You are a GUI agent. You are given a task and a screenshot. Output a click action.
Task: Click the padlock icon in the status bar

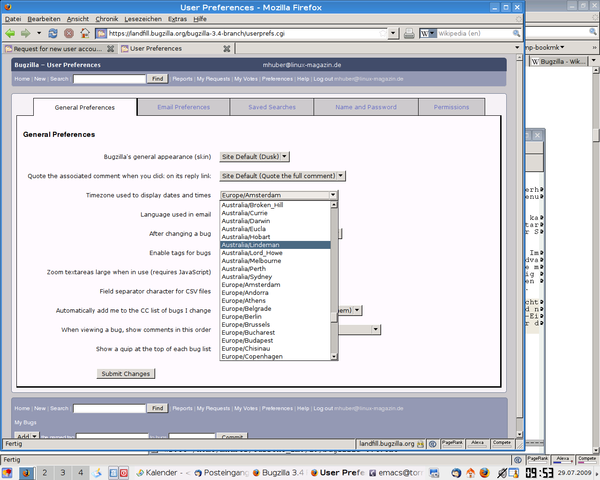click(420, 444)
